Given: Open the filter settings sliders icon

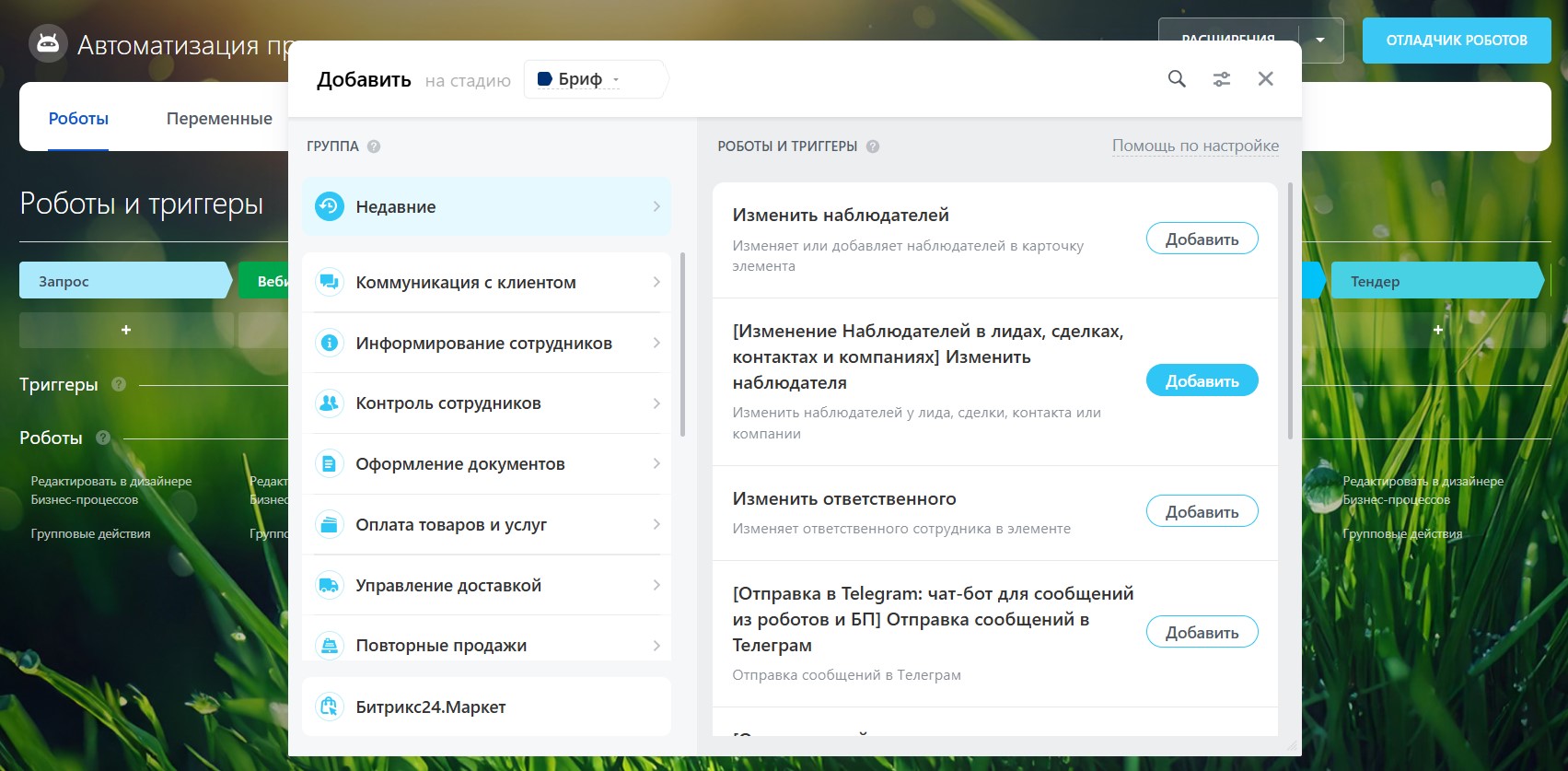Looking at the screenshot, I should (x=1222, y=79).
